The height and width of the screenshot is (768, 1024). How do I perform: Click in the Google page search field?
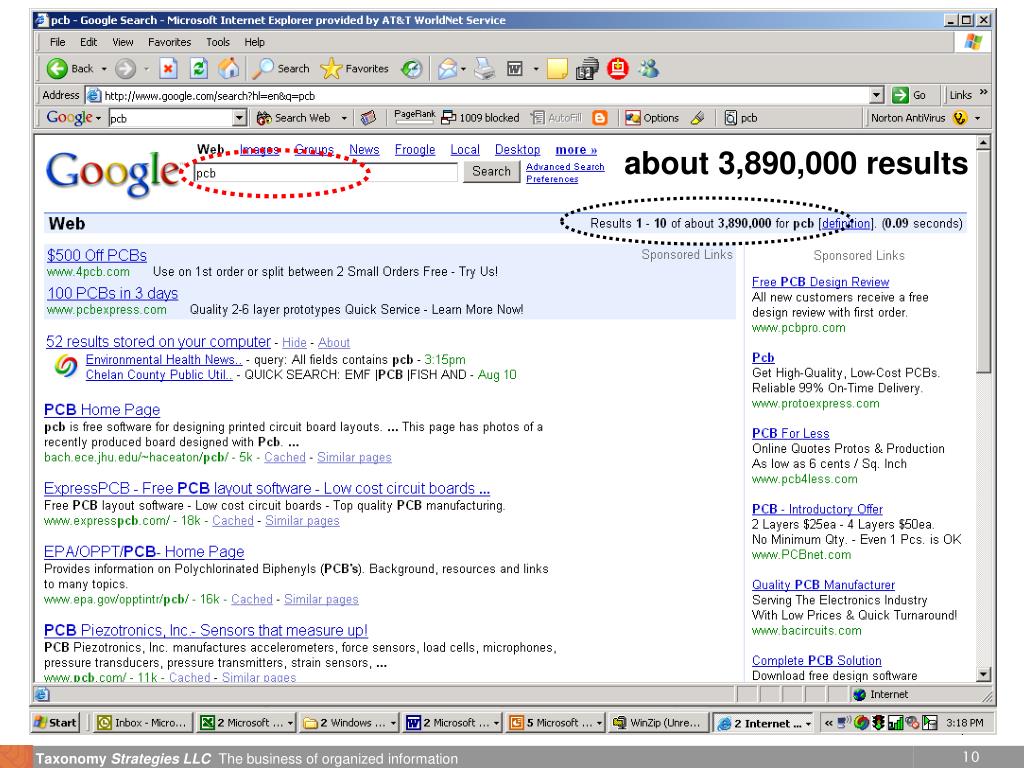click(325, 172)
